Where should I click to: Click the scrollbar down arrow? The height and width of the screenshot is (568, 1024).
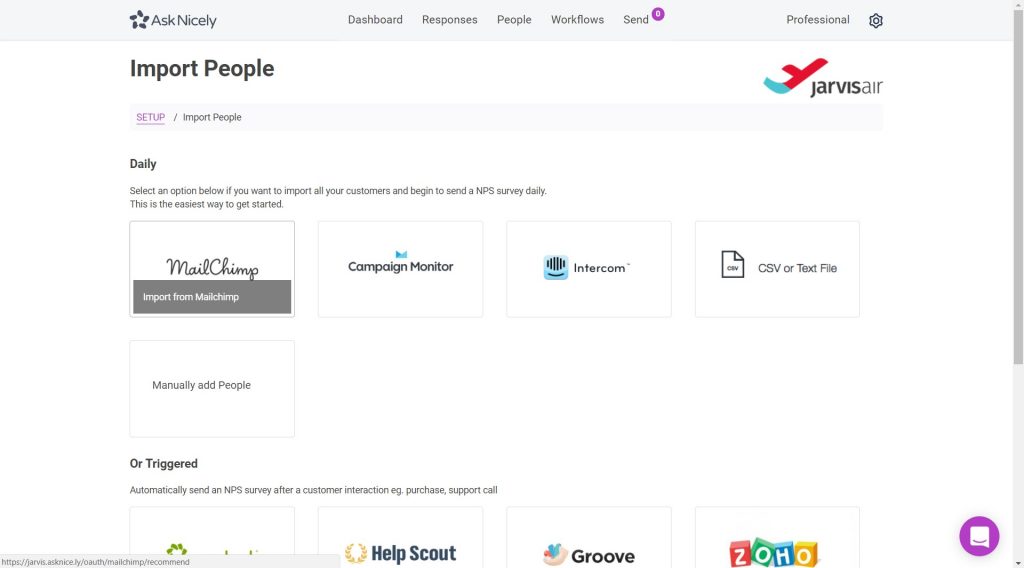tap(1018, 563)
